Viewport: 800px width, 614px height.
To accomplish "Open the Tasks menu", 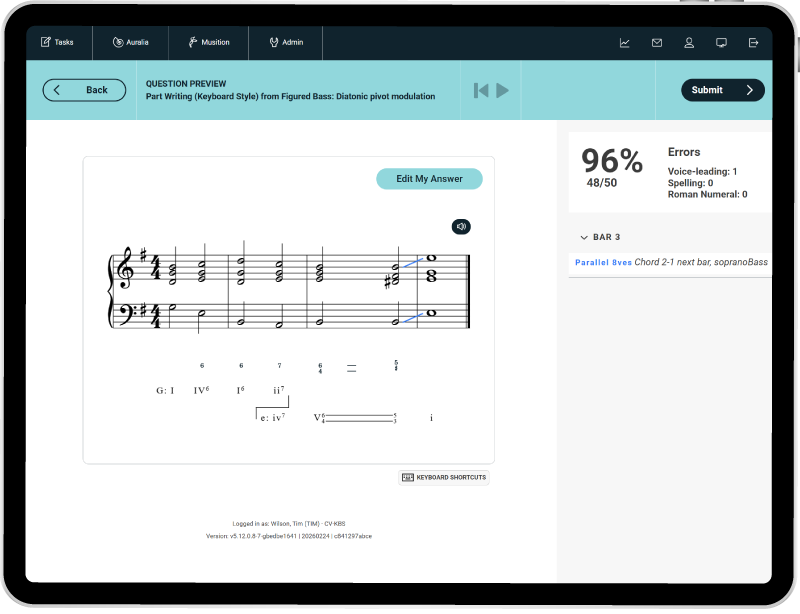I will (58, 43).
